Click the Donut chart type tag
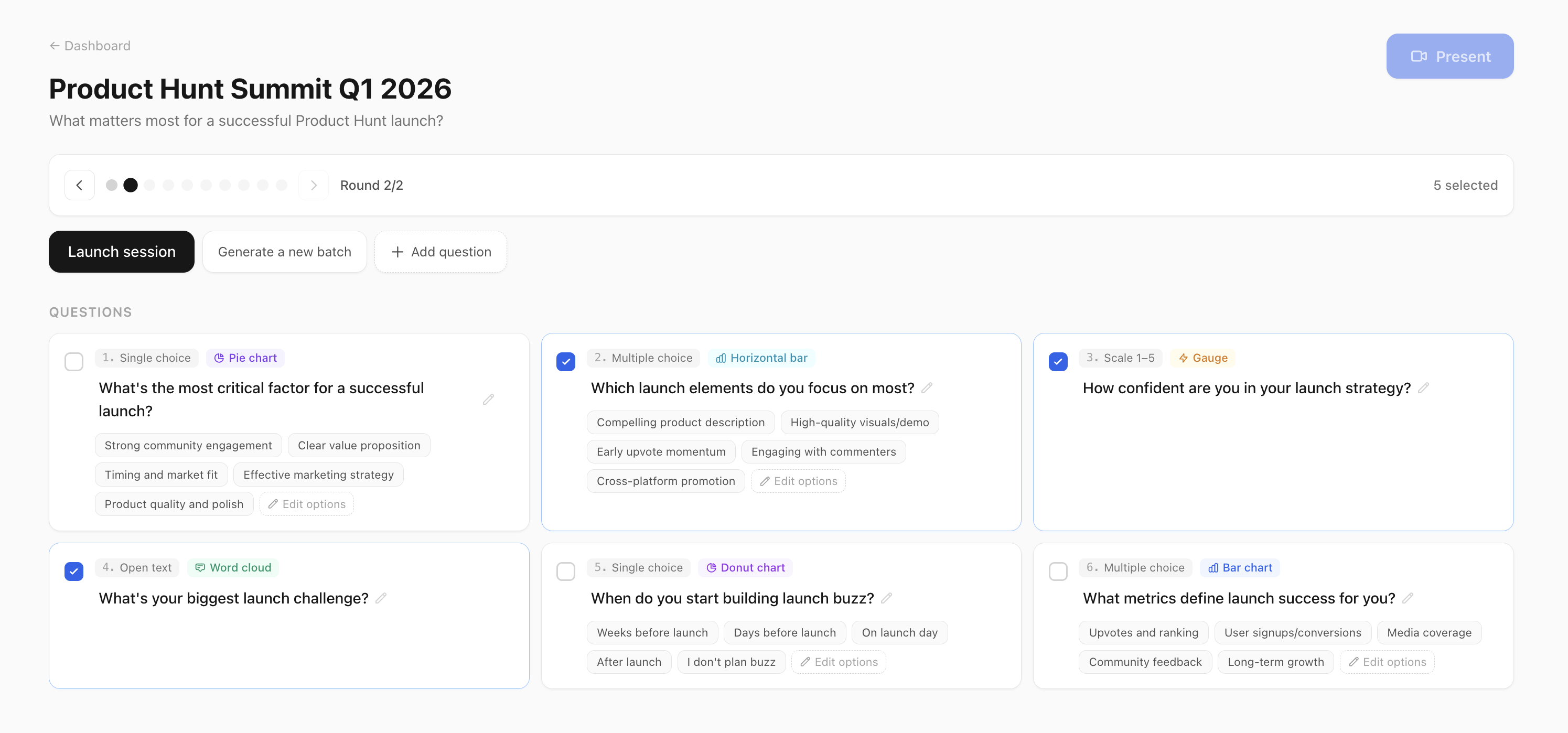 coord(745,567)
